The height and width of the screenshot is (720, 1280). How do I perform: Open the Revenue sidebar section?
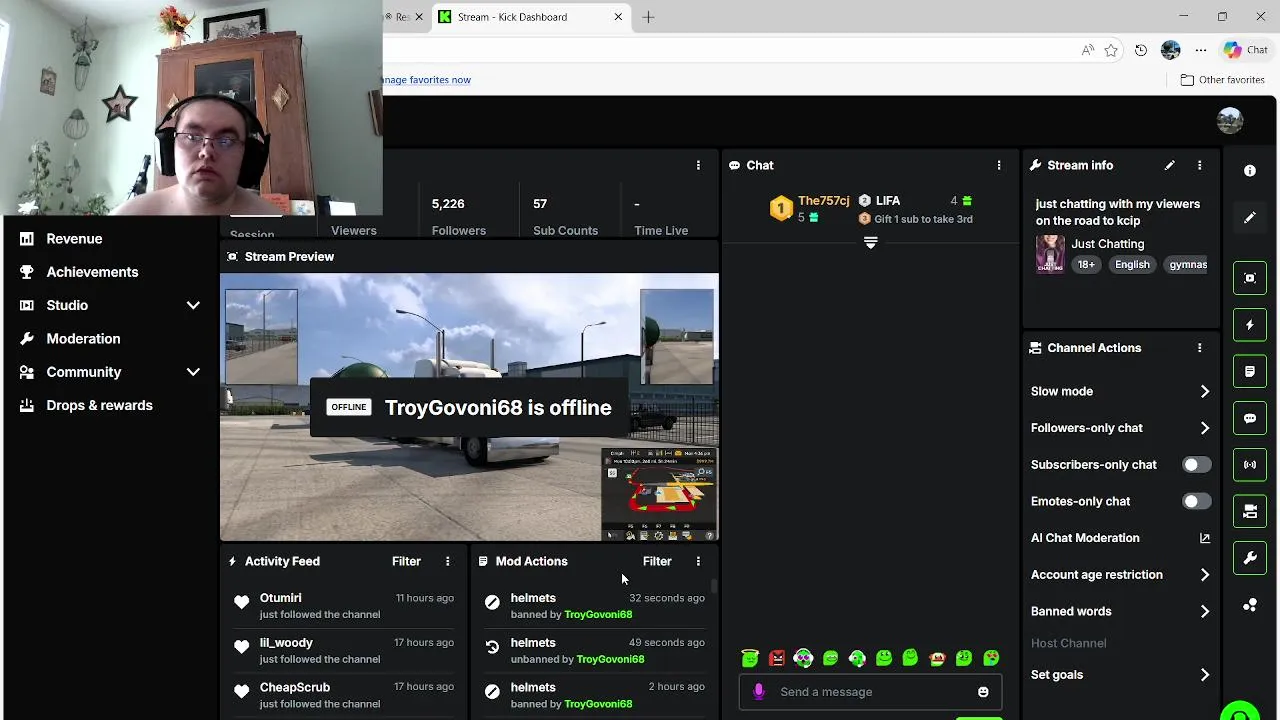coord(74,239)
